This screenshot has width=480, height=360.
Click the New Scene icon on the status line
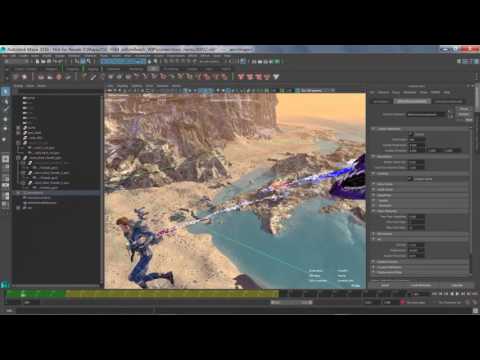37,61
